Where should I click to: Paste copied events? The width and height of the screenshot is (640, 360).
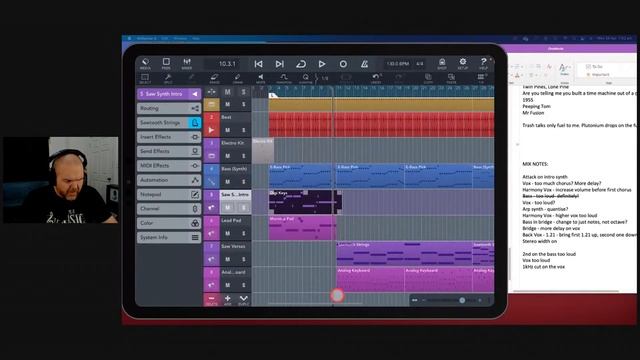click(x=451, y=79)
